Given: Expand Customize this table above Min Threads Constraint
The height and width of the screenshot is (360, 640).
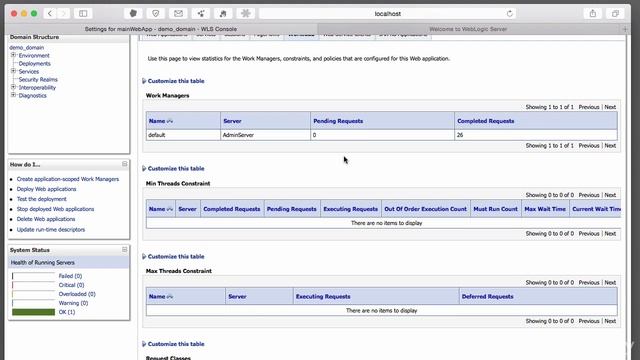Looking at the screenshot, I should [173, 169].
